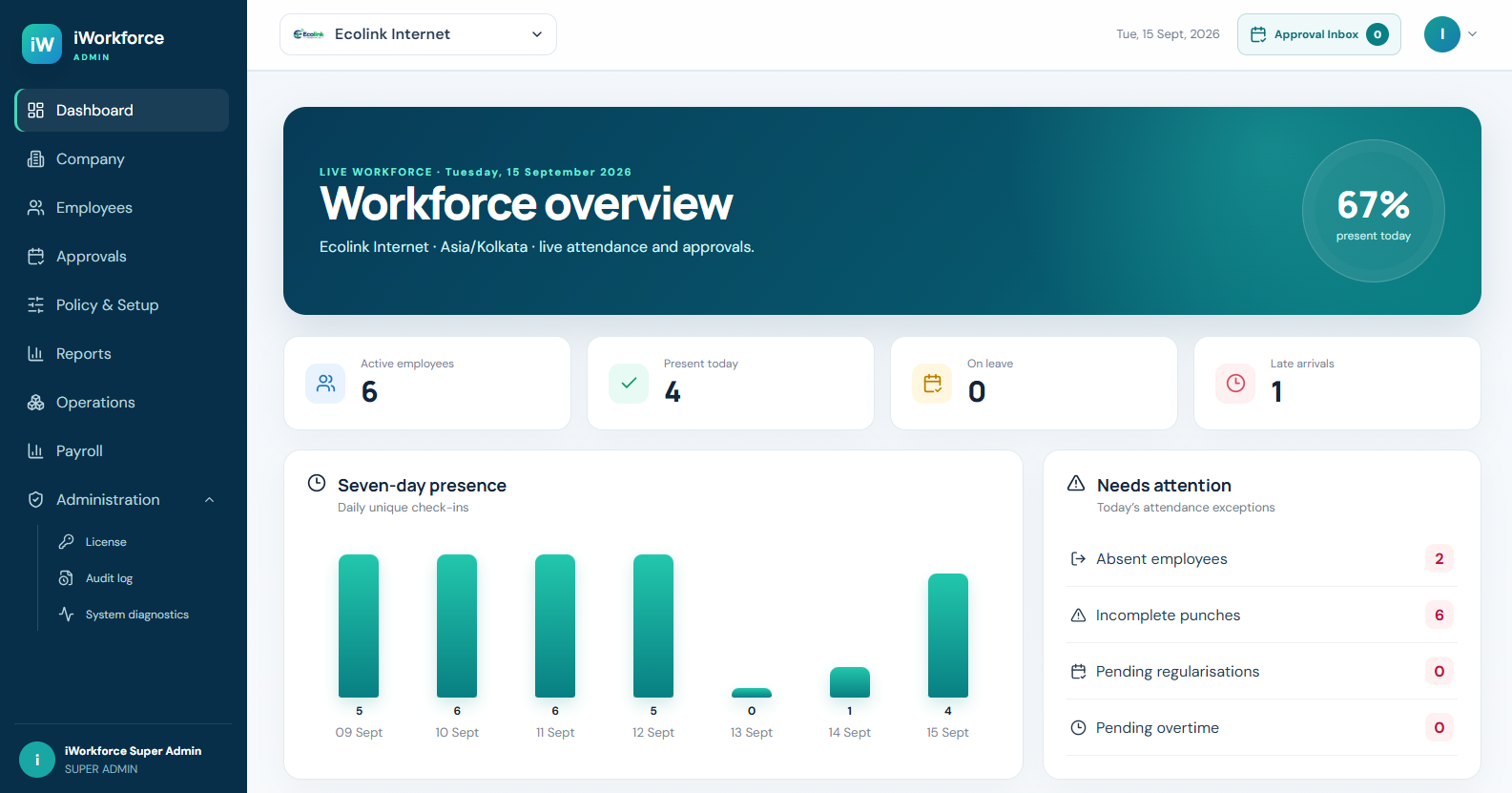Click the 09 Sept presence bar
This screenshot has height=793, width=1512.
point(359,626)
